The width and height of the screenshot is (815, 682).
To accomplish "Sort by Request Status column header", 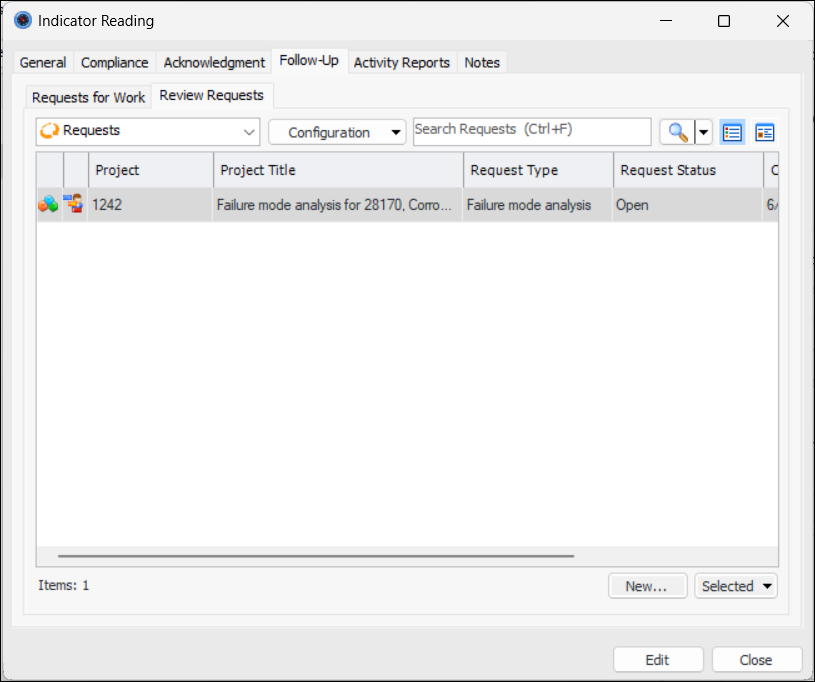I will pyautogui.click(x=689, y=170).
